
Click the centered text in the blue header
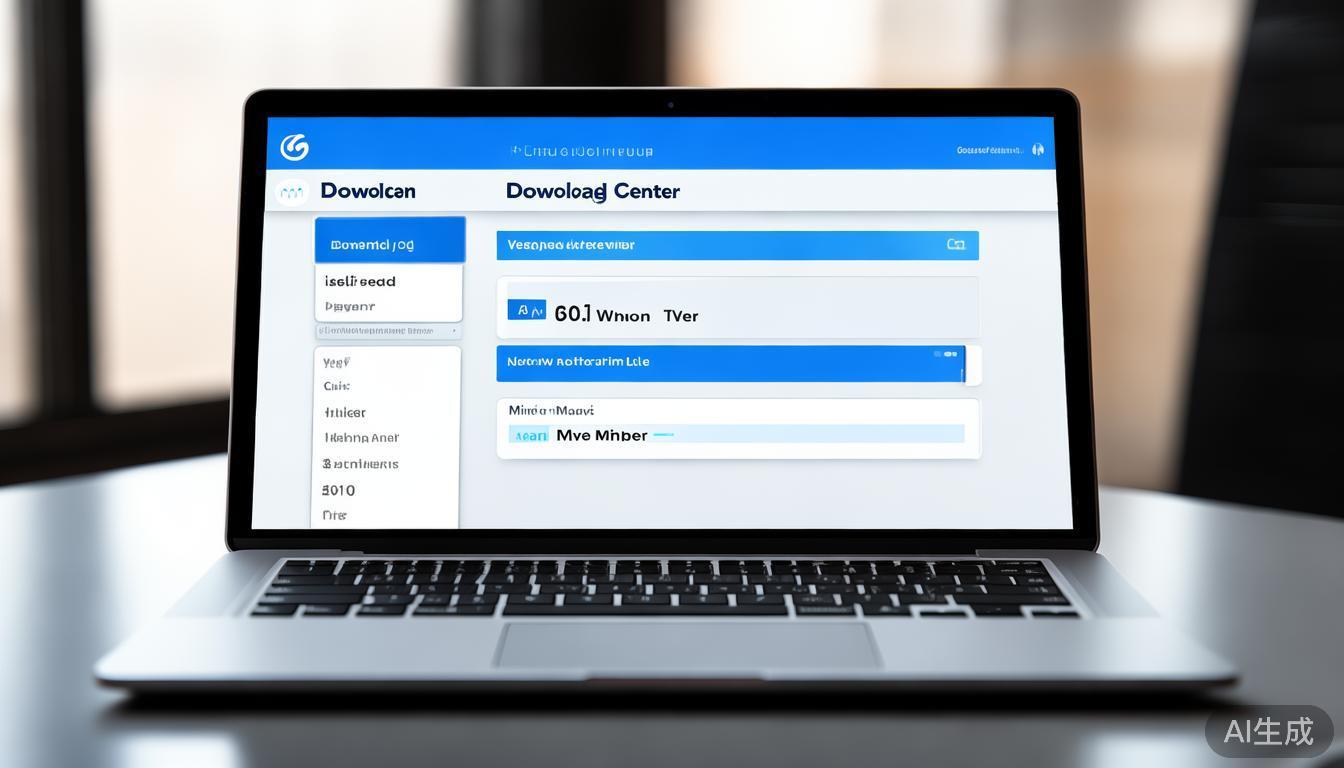pyautogui.click(x=581, y=152)
